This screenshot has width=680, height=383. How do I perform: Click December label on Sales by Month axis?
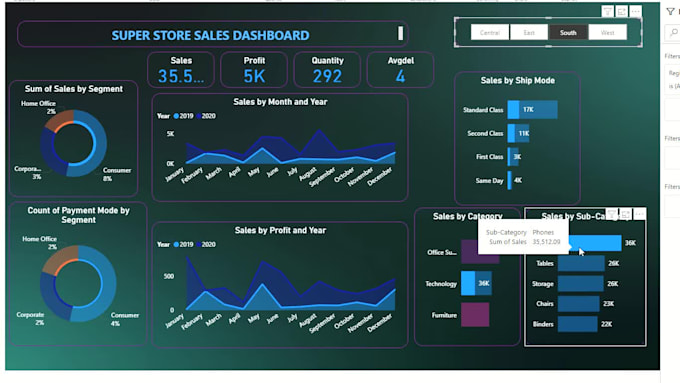[380, 176]
